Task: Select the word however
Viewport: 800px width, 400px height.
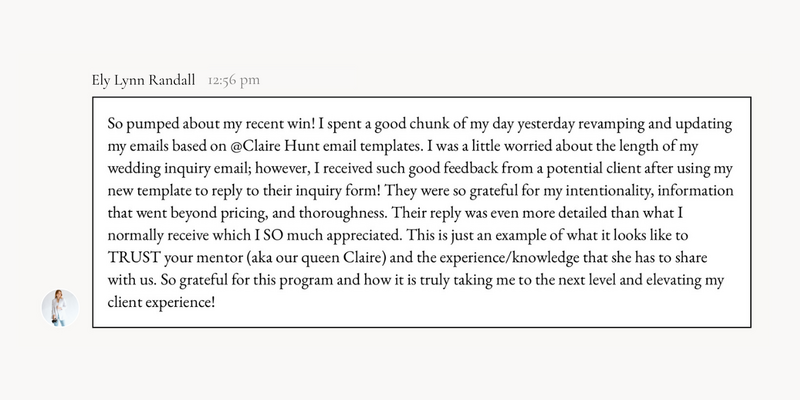Action: [x=281, y=169]
